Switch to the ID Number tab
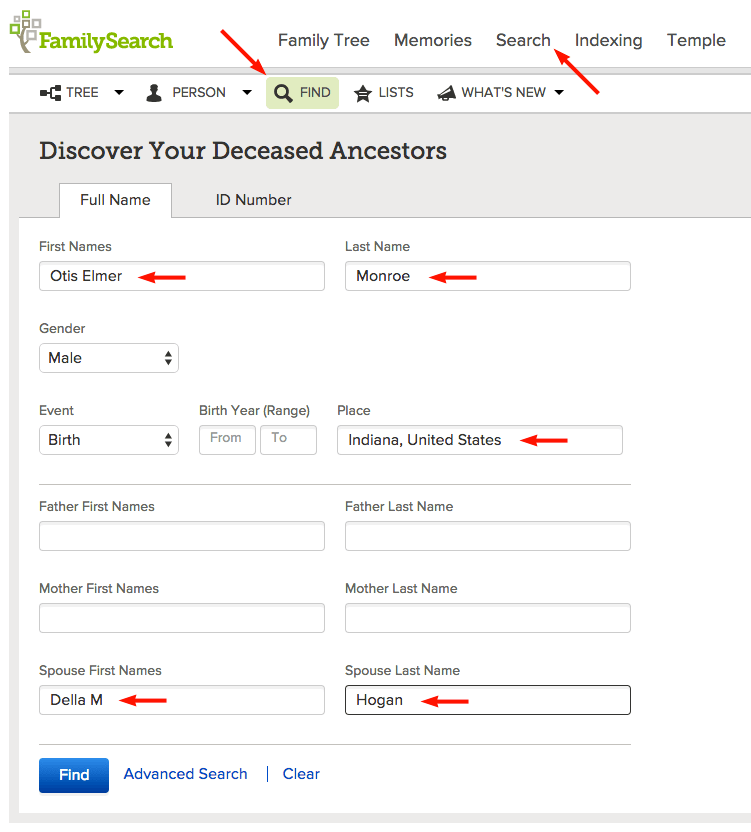This screenshot has height=832, width=751. pos(253,200)
